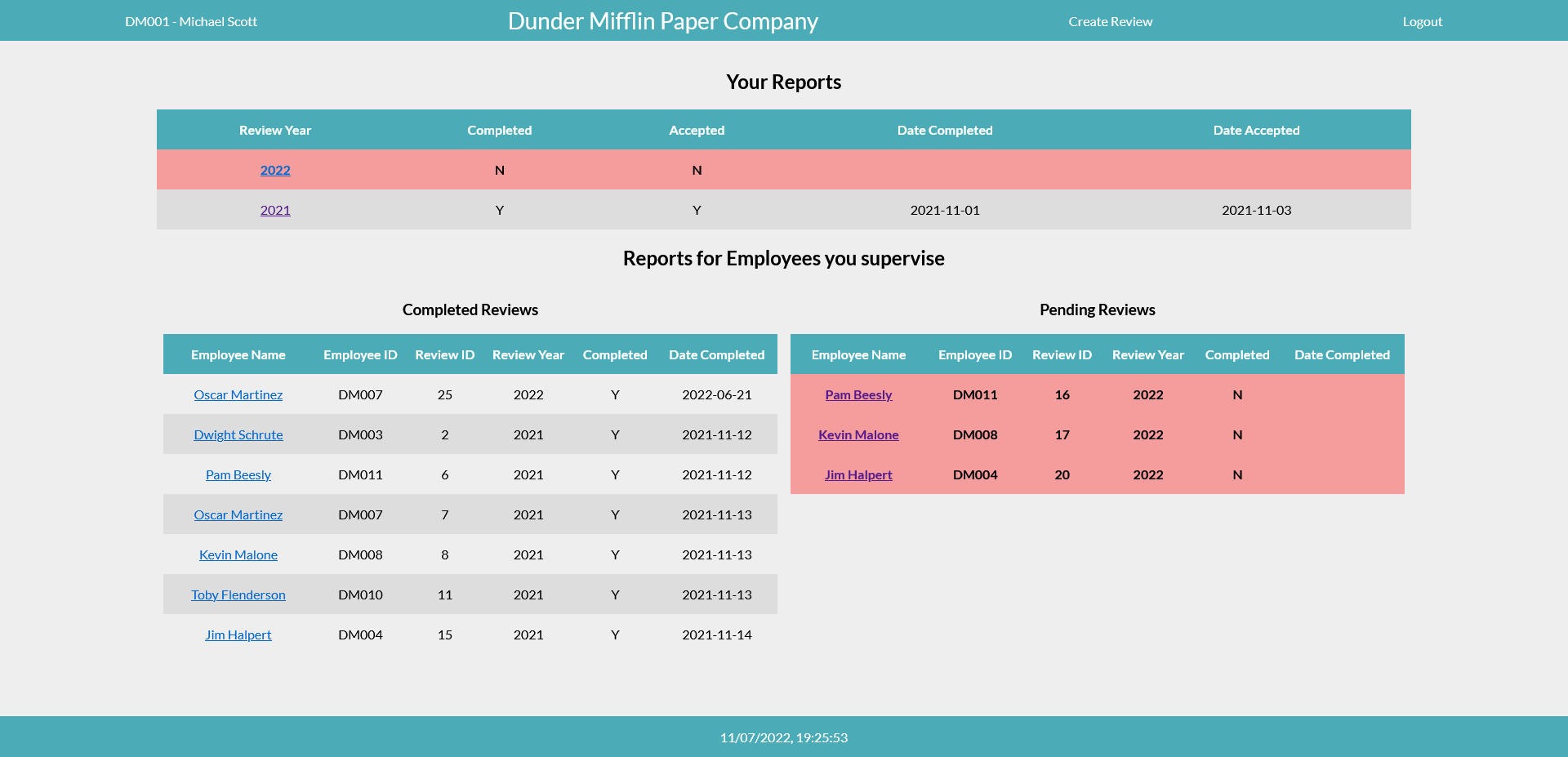Click the Dunder Mifflin Paper Company title
This screenshot has width=1568, height=757.
(662, 21)
